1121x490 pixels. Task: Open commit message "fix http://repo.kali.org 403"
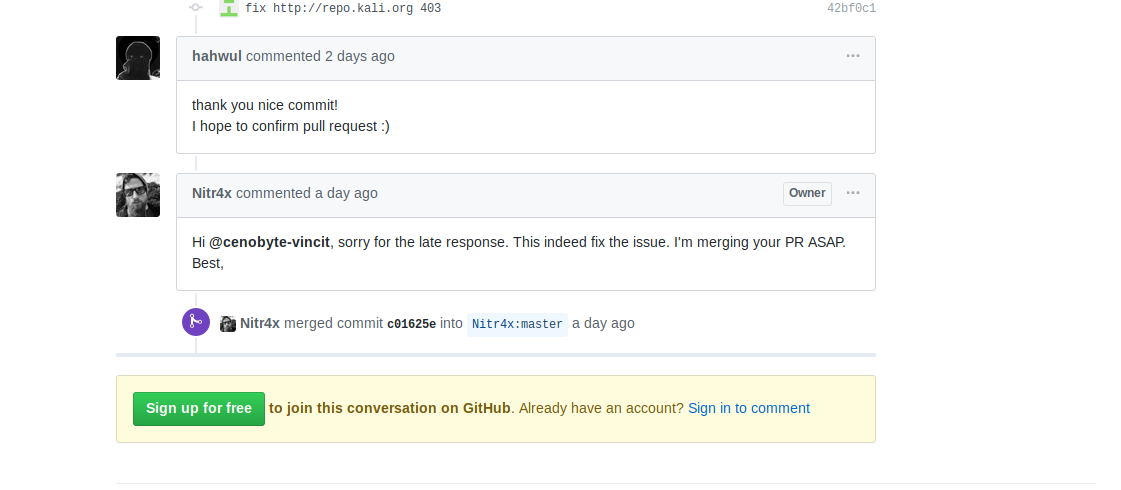click(x=343, y=8)
